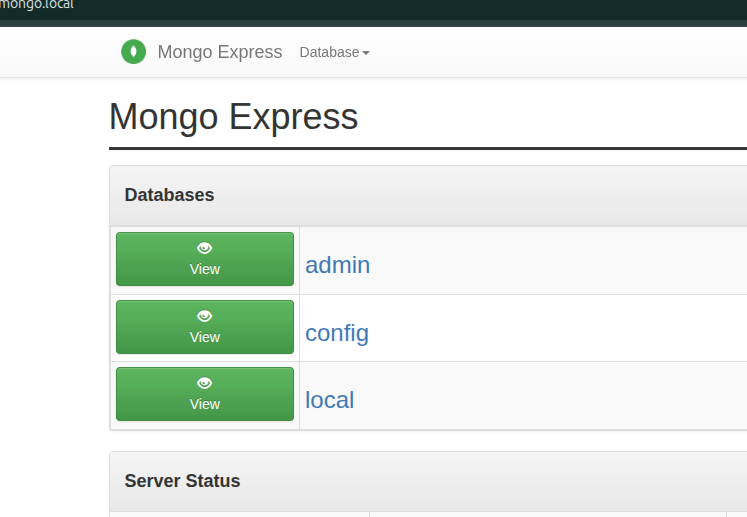Image resolution: width=747 pixels, height=517 pixels.
Task: Open the admin database link
Action: (337, 265)
